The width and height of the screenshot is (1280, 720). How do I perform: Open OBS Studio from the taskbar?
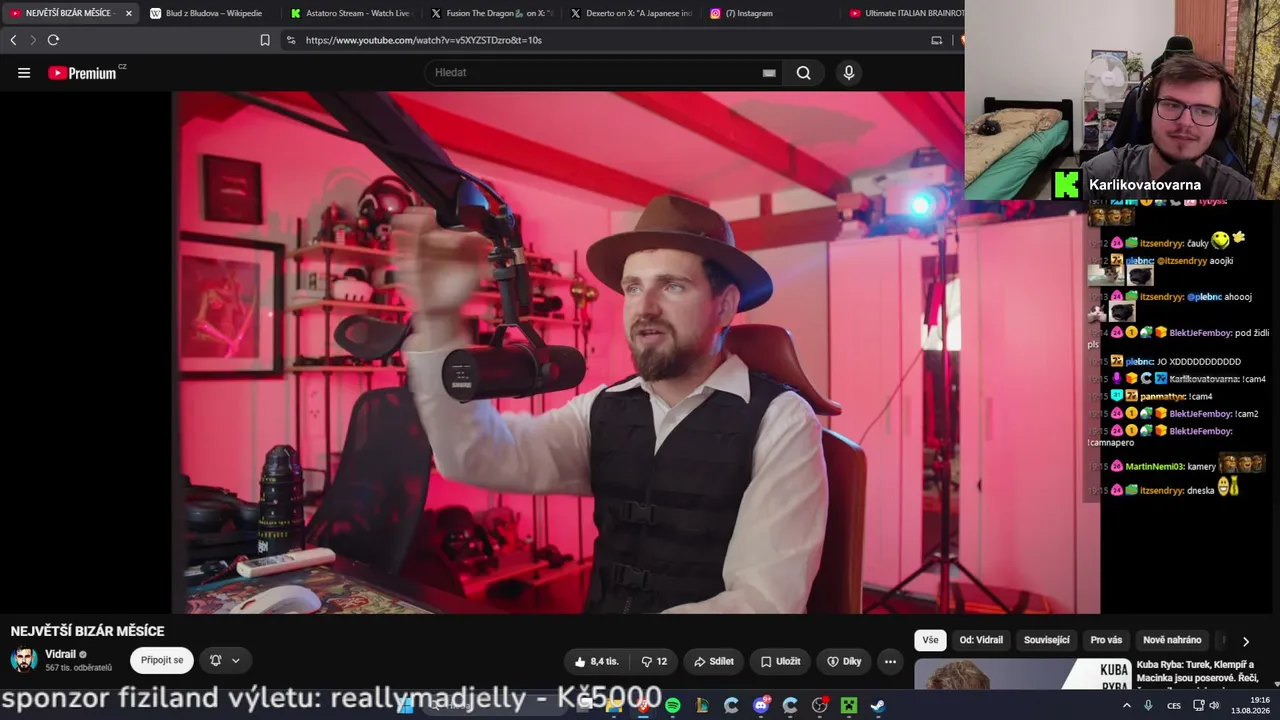click(820, 706)
